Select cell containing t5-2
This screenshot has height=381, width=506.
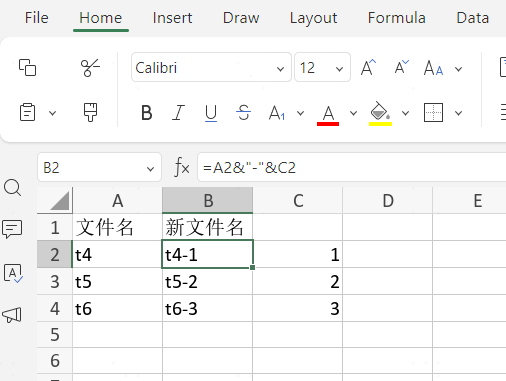coord(208,281)
